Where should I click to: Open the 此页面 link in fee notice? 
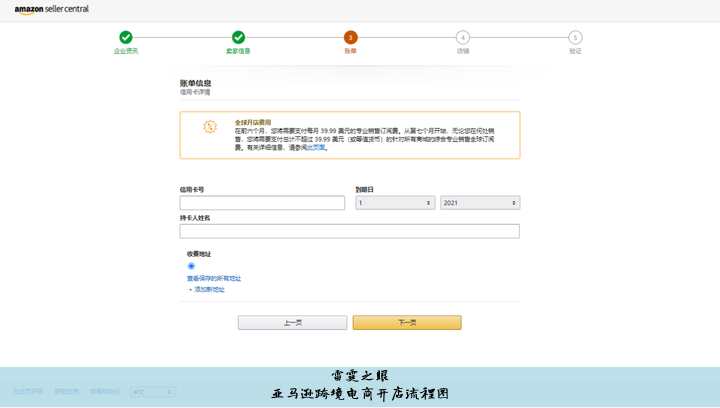(x=316, y=148)
